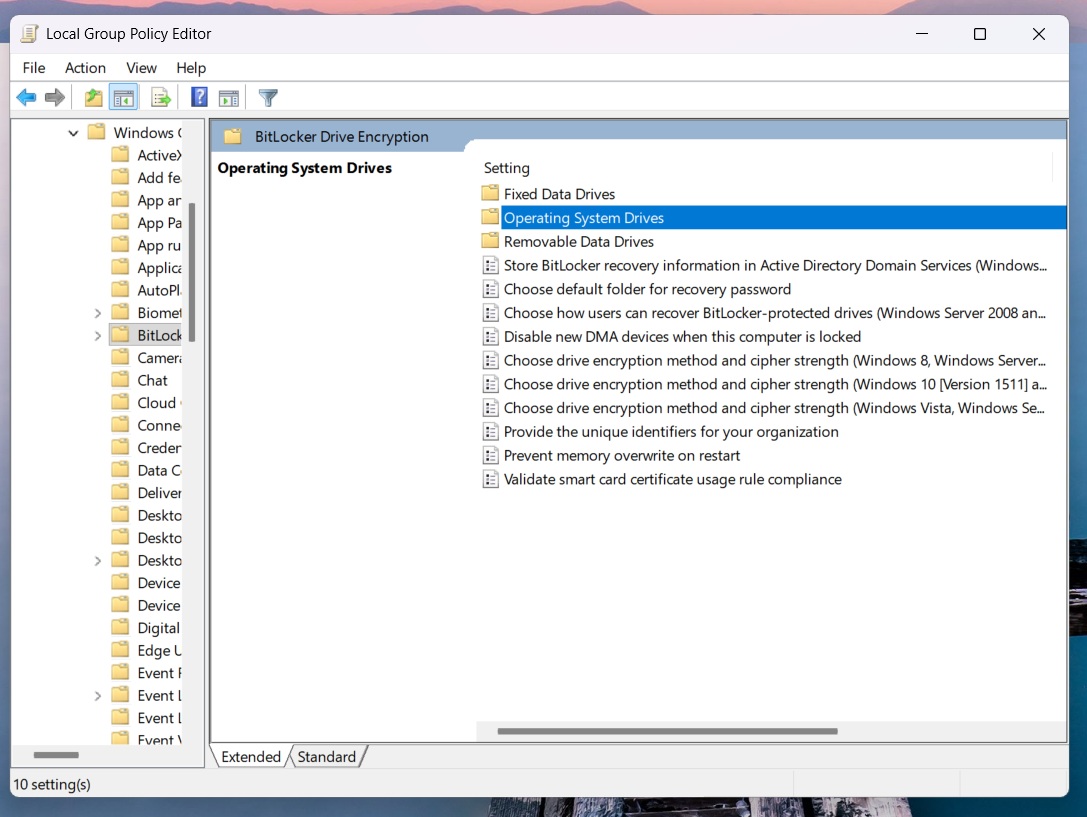Toggle the Show/Hide Console Tree icon

coord(123,97)
